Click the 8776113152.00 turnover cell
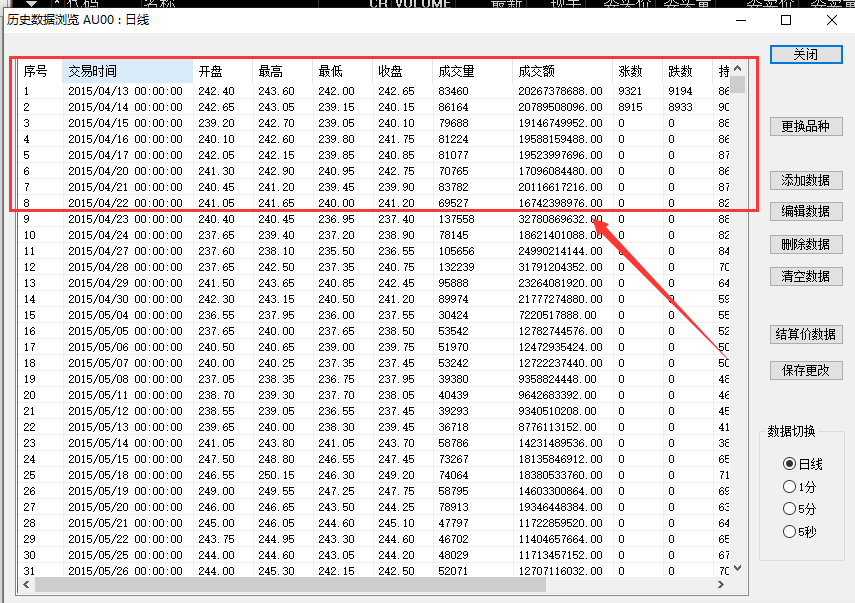This screenshot has width=855, height=603. [x=557, y=427]
